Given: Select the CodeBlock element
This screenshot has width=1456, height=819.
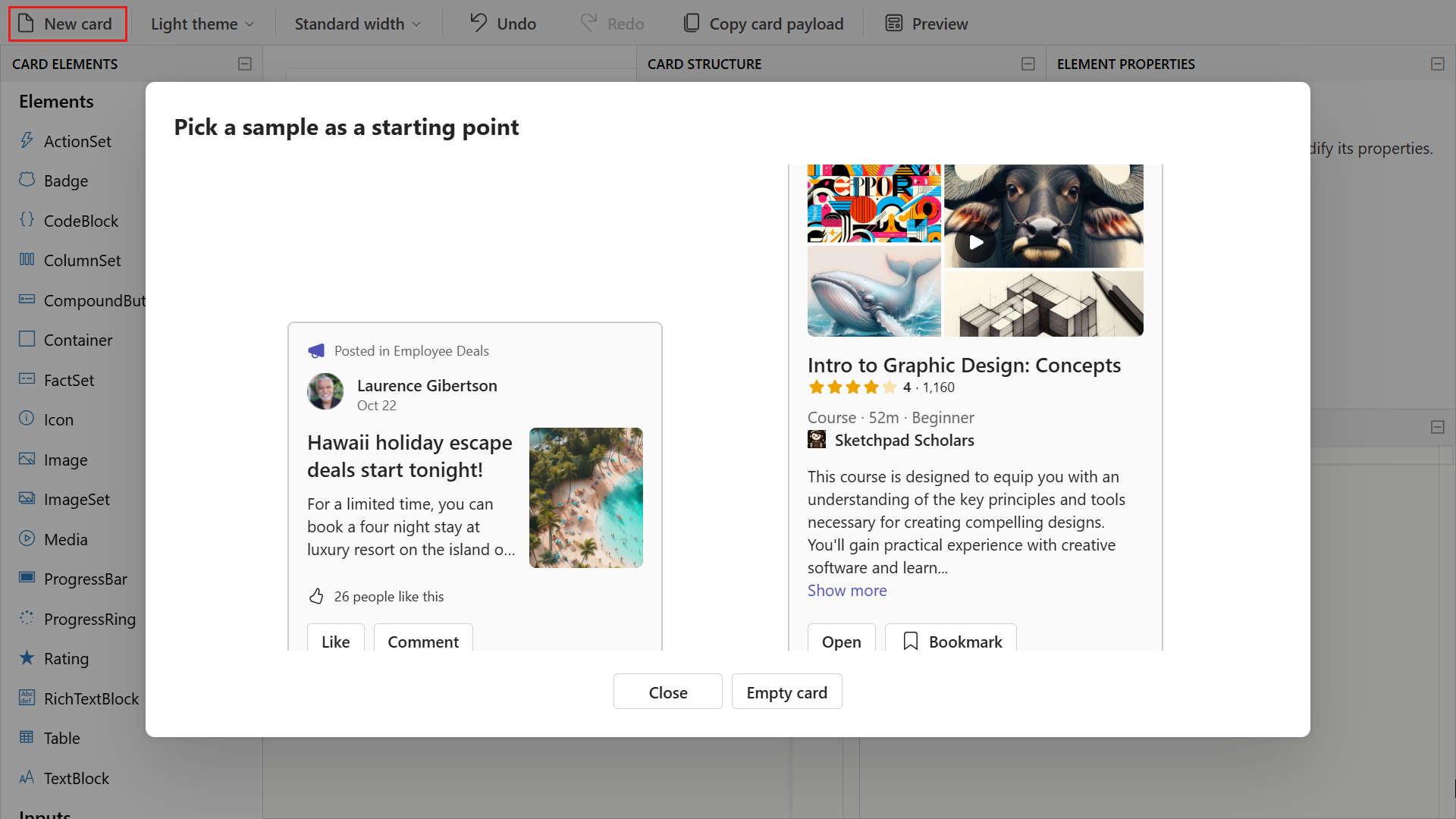Looking at the screenshot, I should point(80,221).
